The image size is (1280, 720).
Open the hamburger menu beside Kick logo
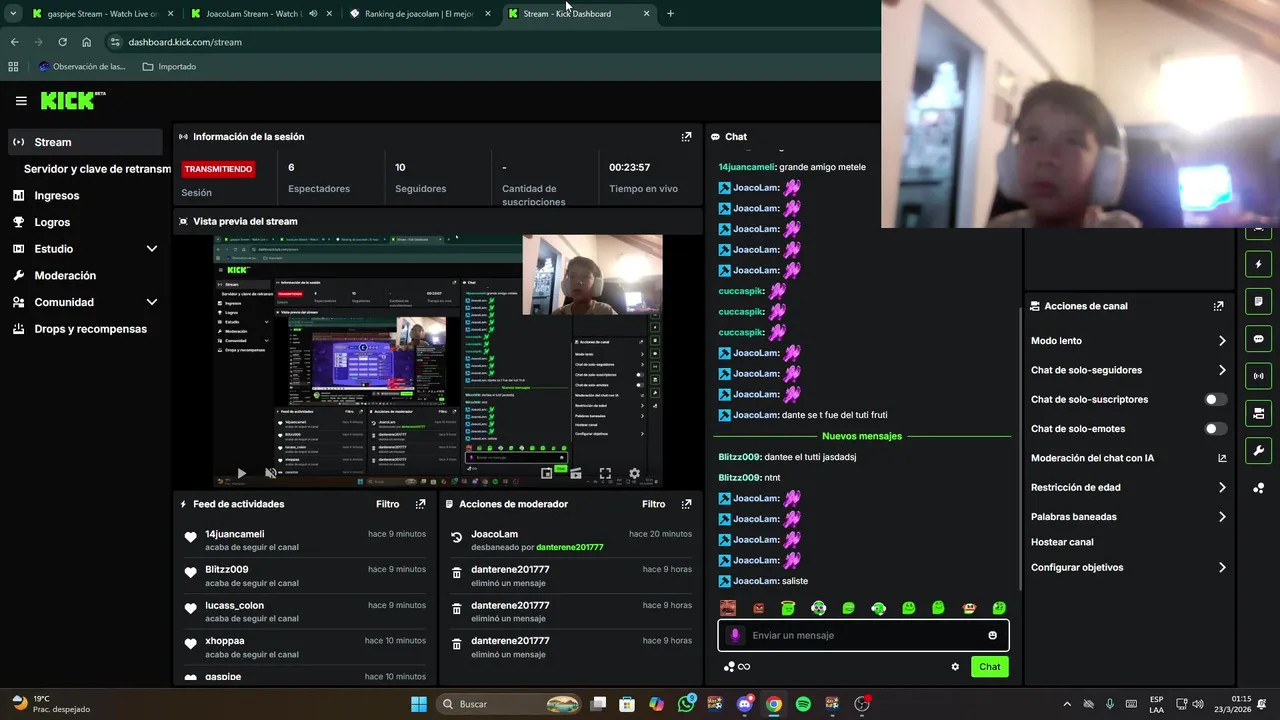(x=21, y=101)
